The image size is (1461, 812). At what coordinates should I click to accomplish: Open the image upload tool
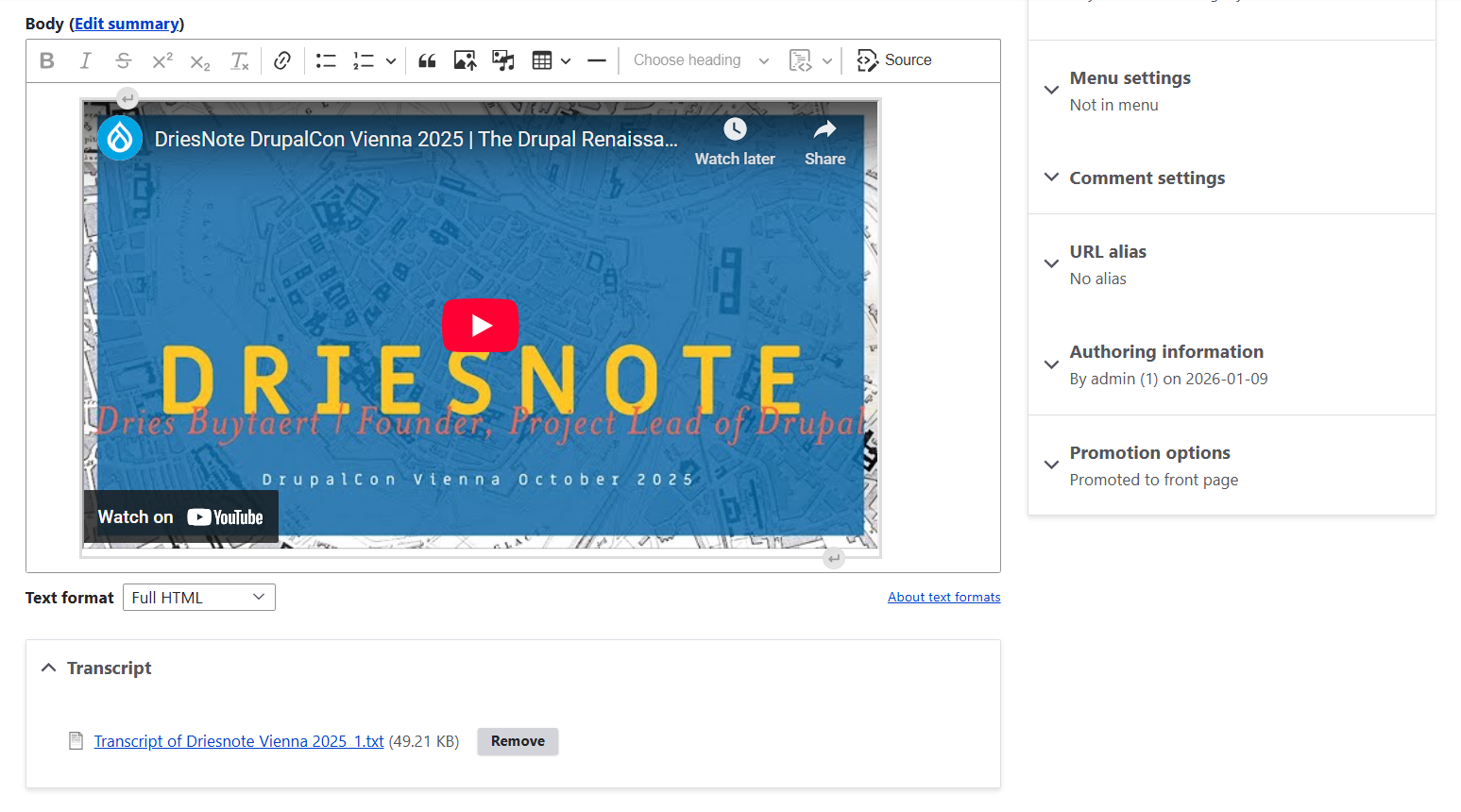tap(464, 60)
